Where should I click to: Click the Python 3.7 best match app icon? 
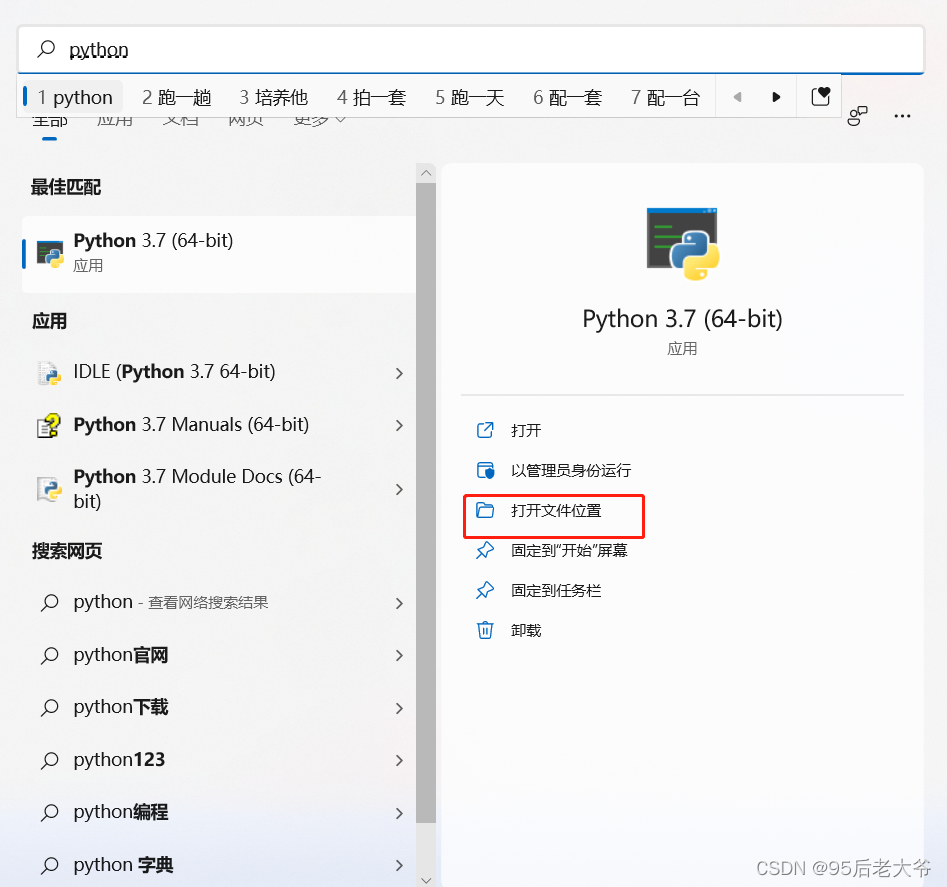click(x=50, y=254)
